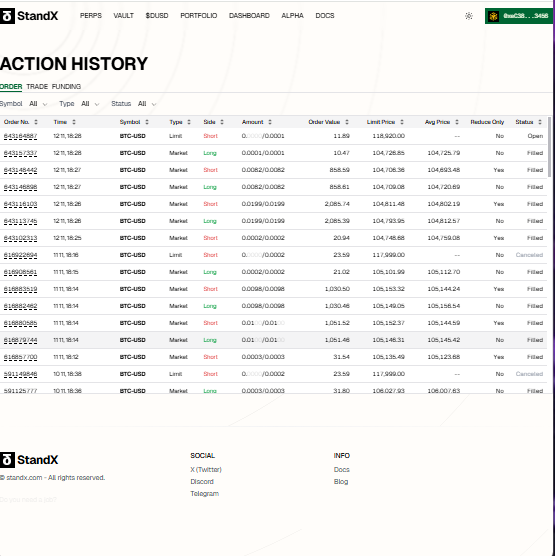555x556 pixels.
Task: Sort by Side column arrows
Action: (222, 122)
